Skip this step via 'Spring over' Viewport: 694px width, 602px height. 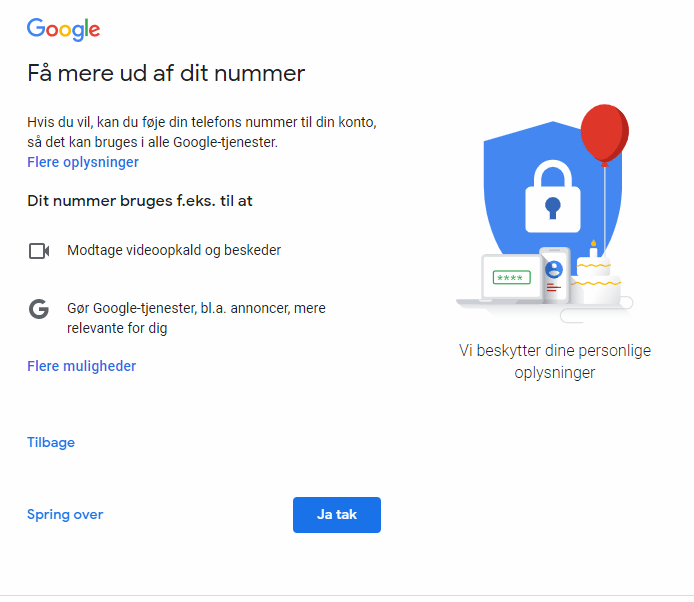(x=65, y=515)
